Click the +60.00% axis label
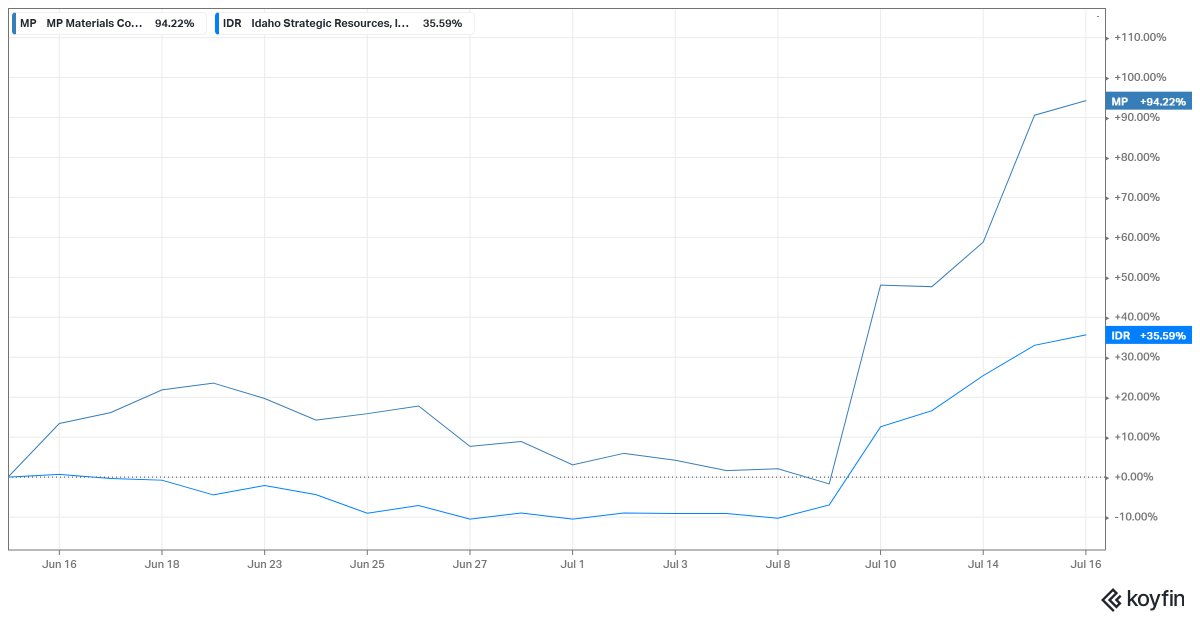Screen dimensions: 1200x620 tap(1137, 237)
